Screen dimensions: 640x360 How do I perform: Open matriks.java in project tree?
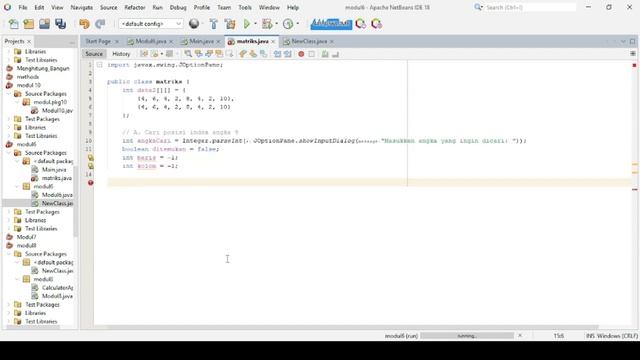[57, 178]
